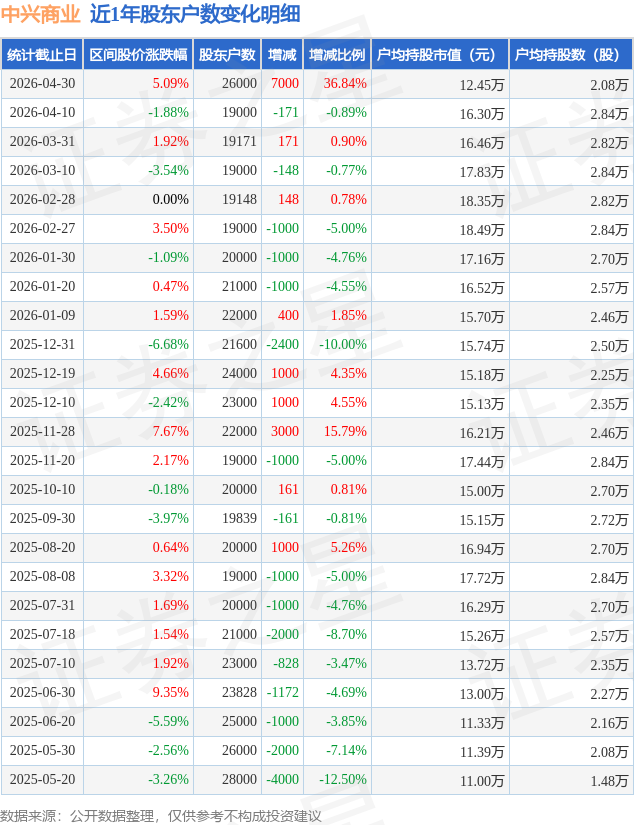The height and width of the screenshot is (825, 634).
Task: Select the 区间股价涨跌幅 column header
Action: tap(138, 55)
